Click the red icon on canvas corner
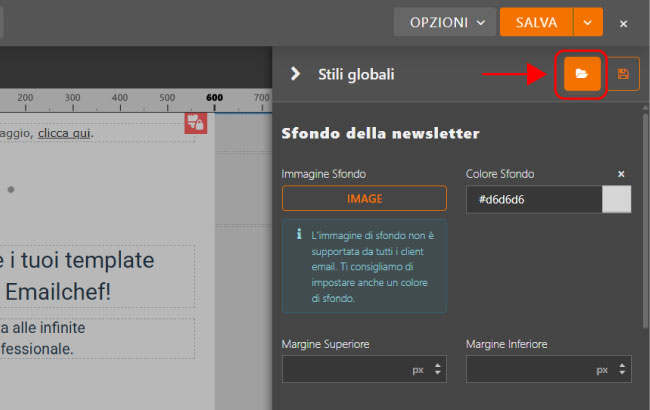The height and width of the screenshot is (410, 650). click(x=195, y=122)
